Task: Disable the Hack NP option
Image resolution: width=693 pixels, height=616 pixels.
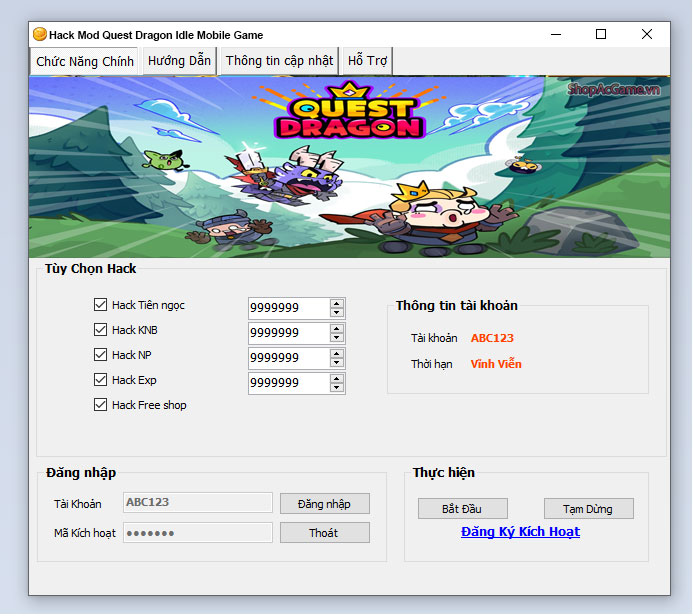Action: tap(100, 355)
